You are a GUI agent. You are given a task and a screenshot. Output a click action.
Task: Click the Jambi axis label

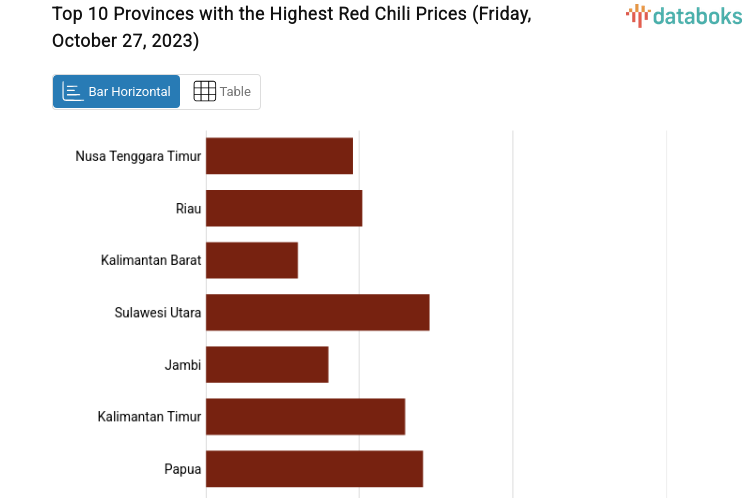coord(183,365)
